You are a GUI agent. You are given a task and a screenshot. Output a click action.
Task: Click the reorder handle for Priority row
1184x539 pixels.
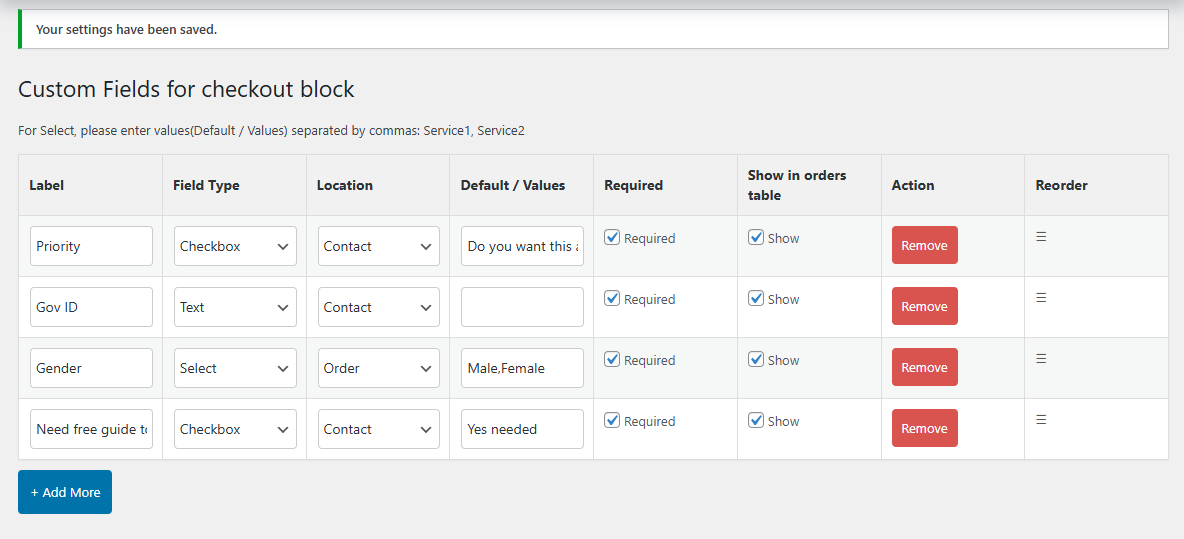1041,237
